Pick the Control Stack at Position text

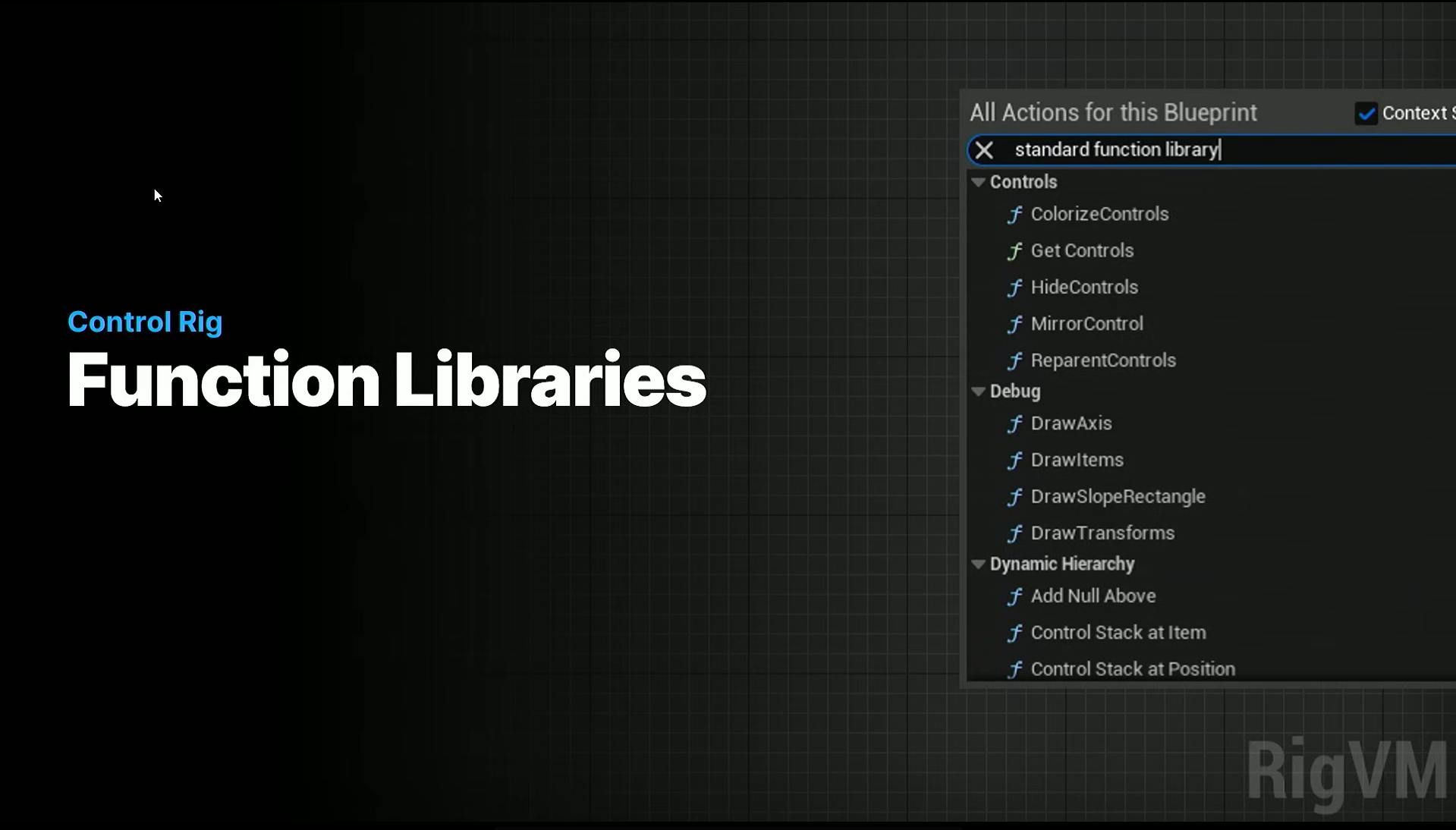tap(1133, 668)
